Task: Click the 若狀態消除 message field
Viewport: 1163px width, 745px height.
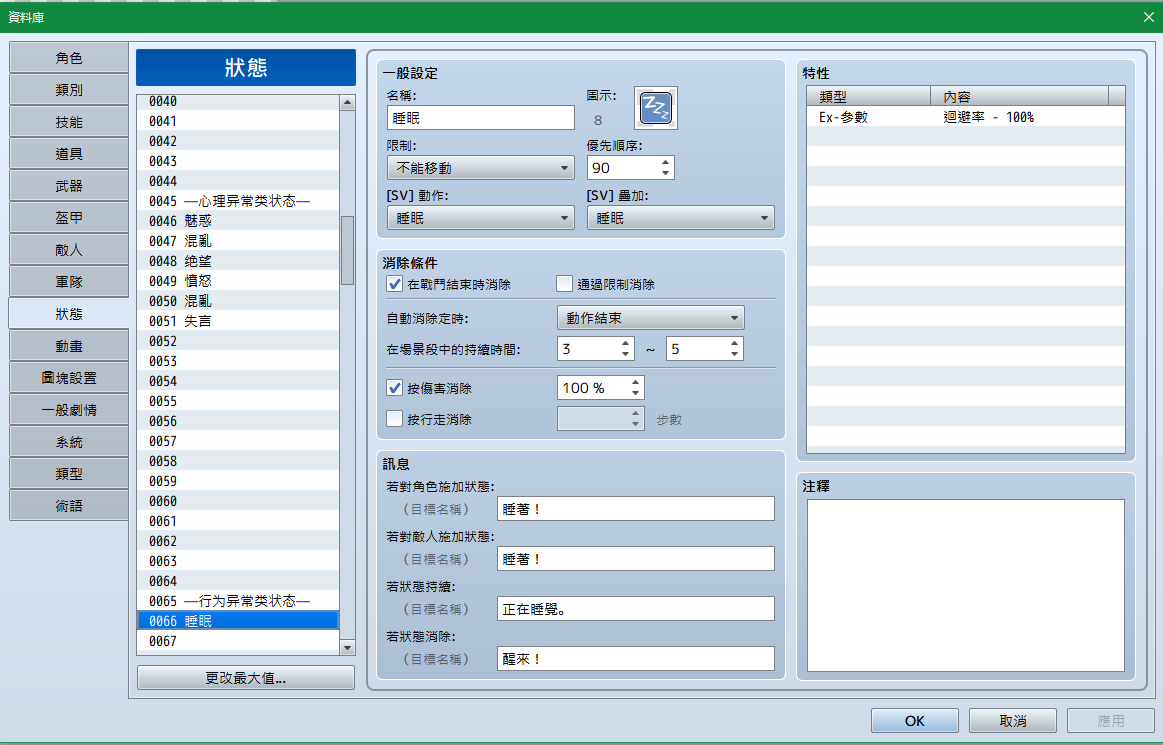Action: (636, 659)
